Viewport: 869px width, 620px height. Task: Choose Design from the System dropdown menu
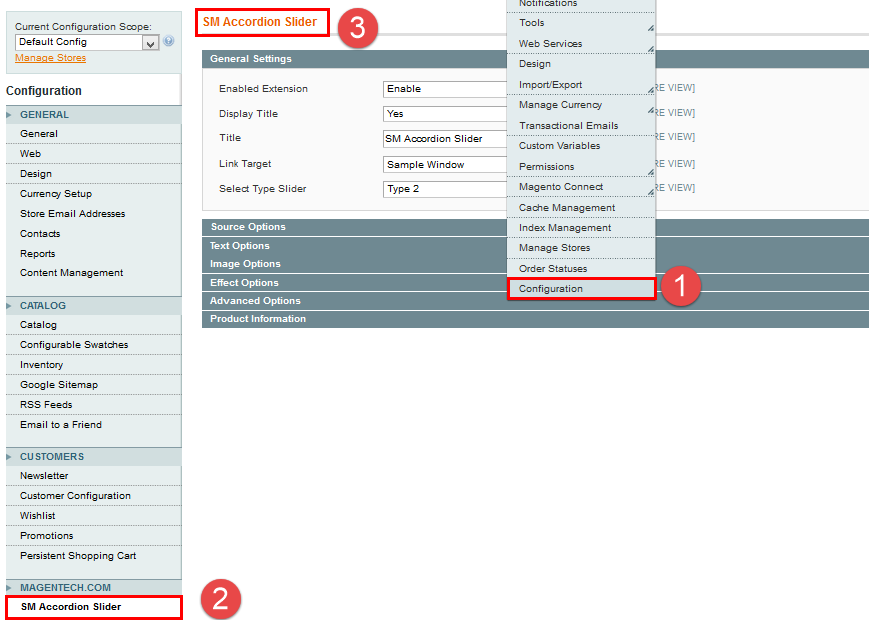click(x=581, y=64)
